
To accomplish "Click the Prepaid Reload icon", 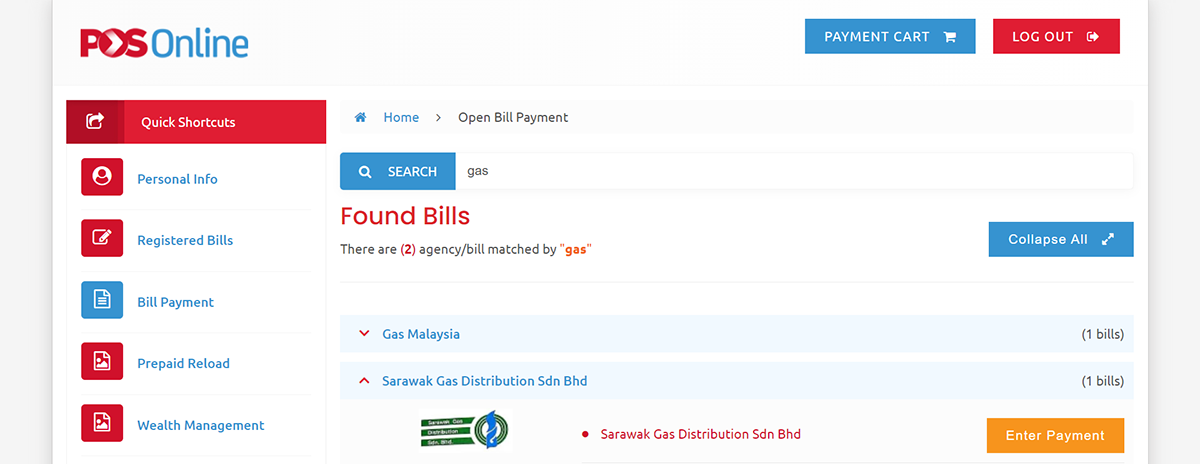I will click(x=102, y=362).
